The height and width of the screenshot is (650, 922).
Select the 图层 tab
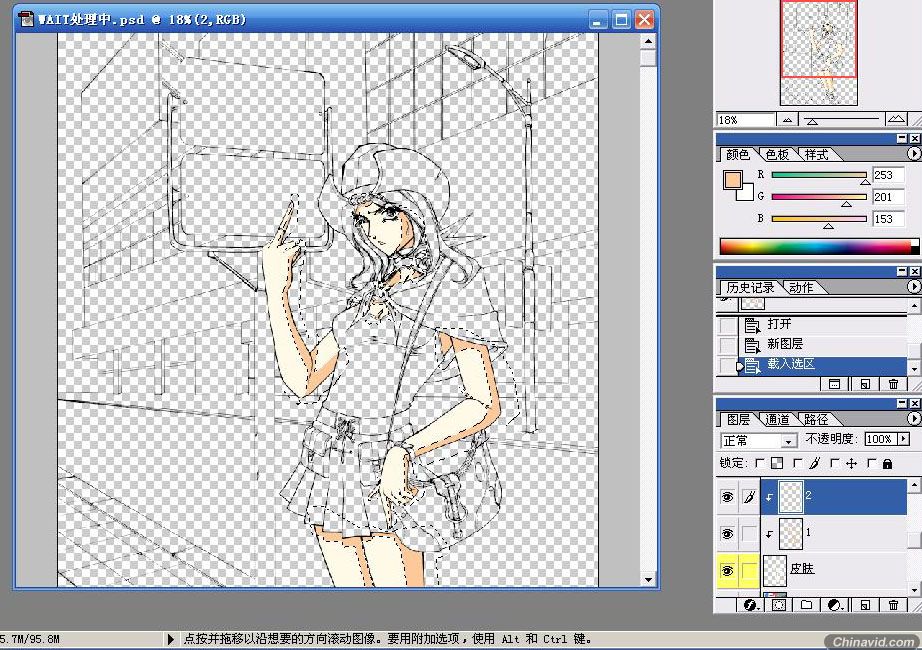click(737, 419)
